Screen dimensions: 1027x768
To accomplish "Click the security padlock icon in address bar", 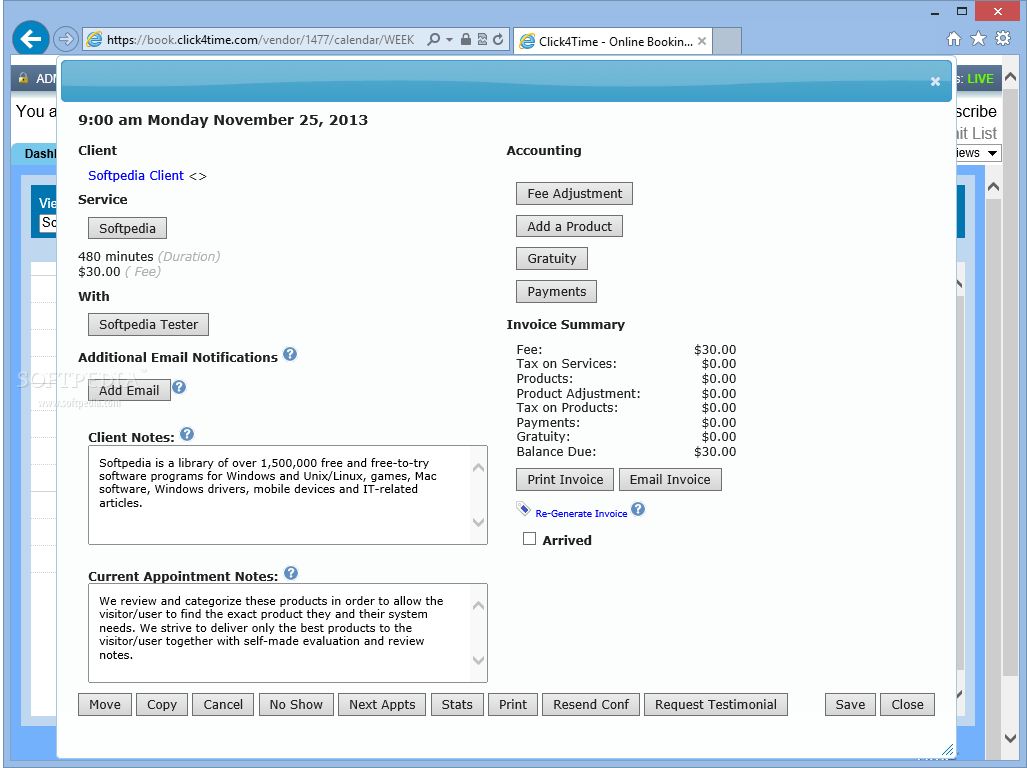I will click(x=466, y=39).
